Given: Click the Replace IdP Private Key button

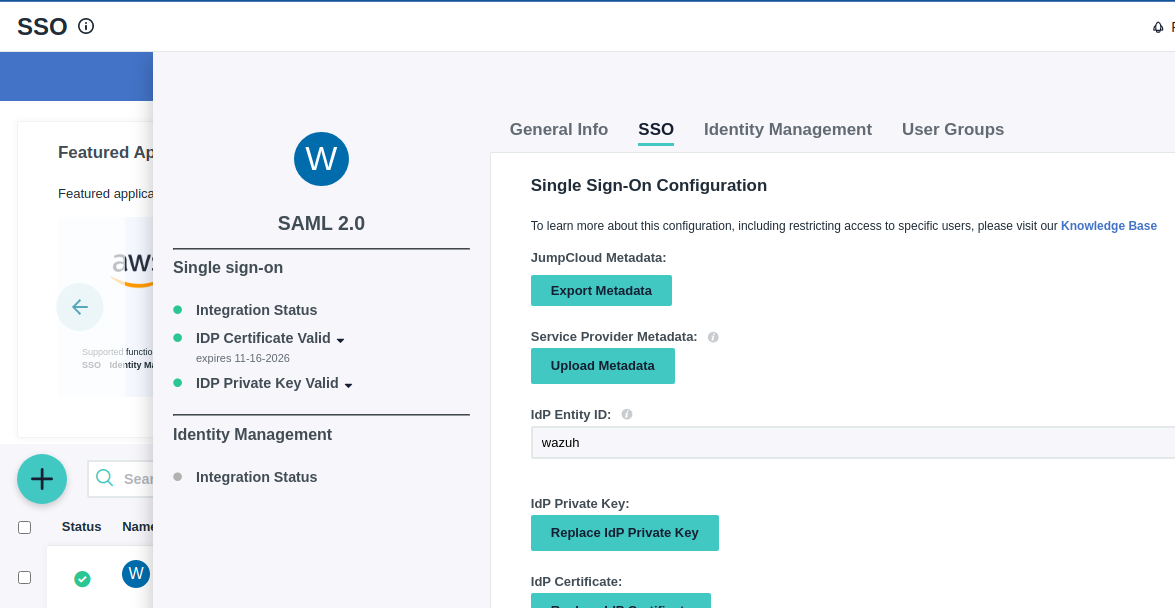Looking at the screenshot, I should pos(624,533).
